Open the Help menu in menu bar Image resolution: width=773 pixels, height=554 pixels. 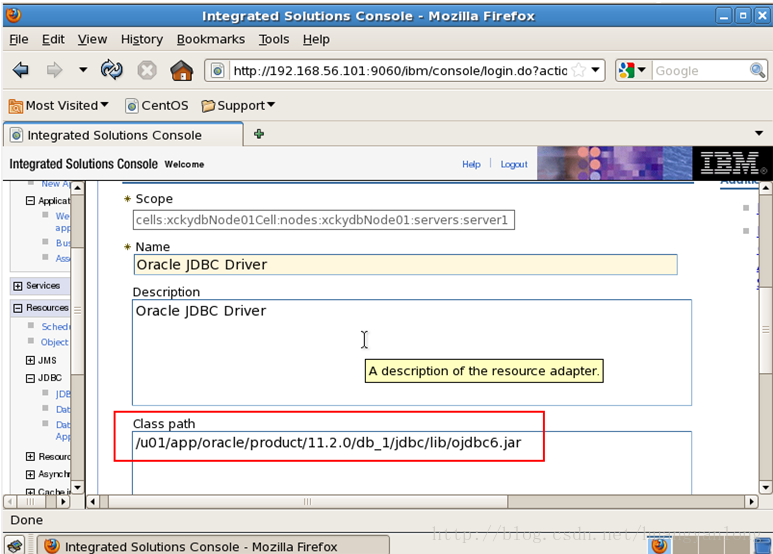click(316, 39)
